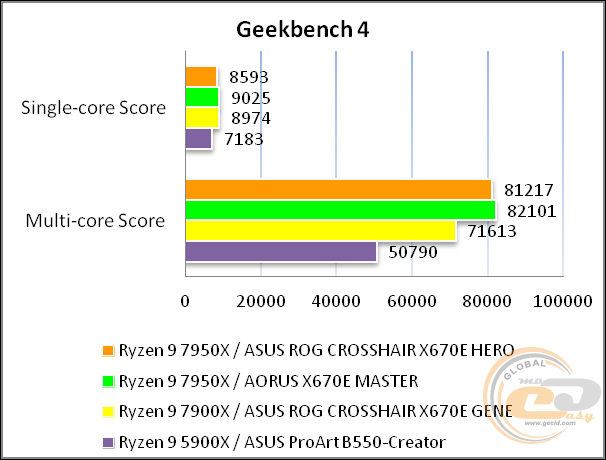Click the purple single-core bar 7183

[x=199, y=138]
